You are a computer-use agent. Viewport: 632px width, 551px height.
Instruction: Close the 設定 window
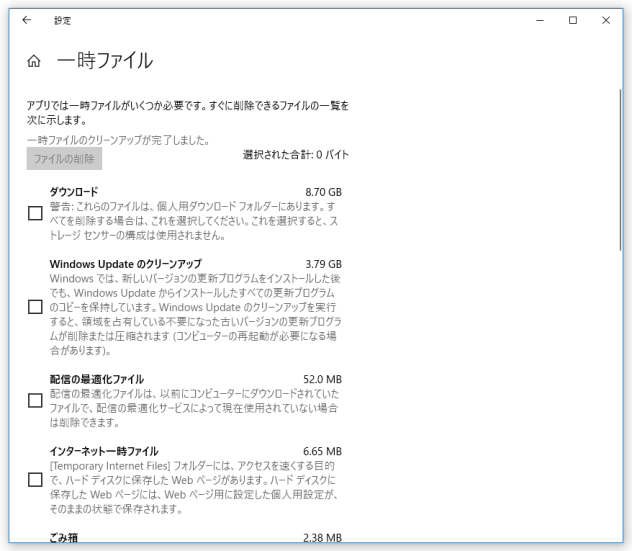[606, 20]
